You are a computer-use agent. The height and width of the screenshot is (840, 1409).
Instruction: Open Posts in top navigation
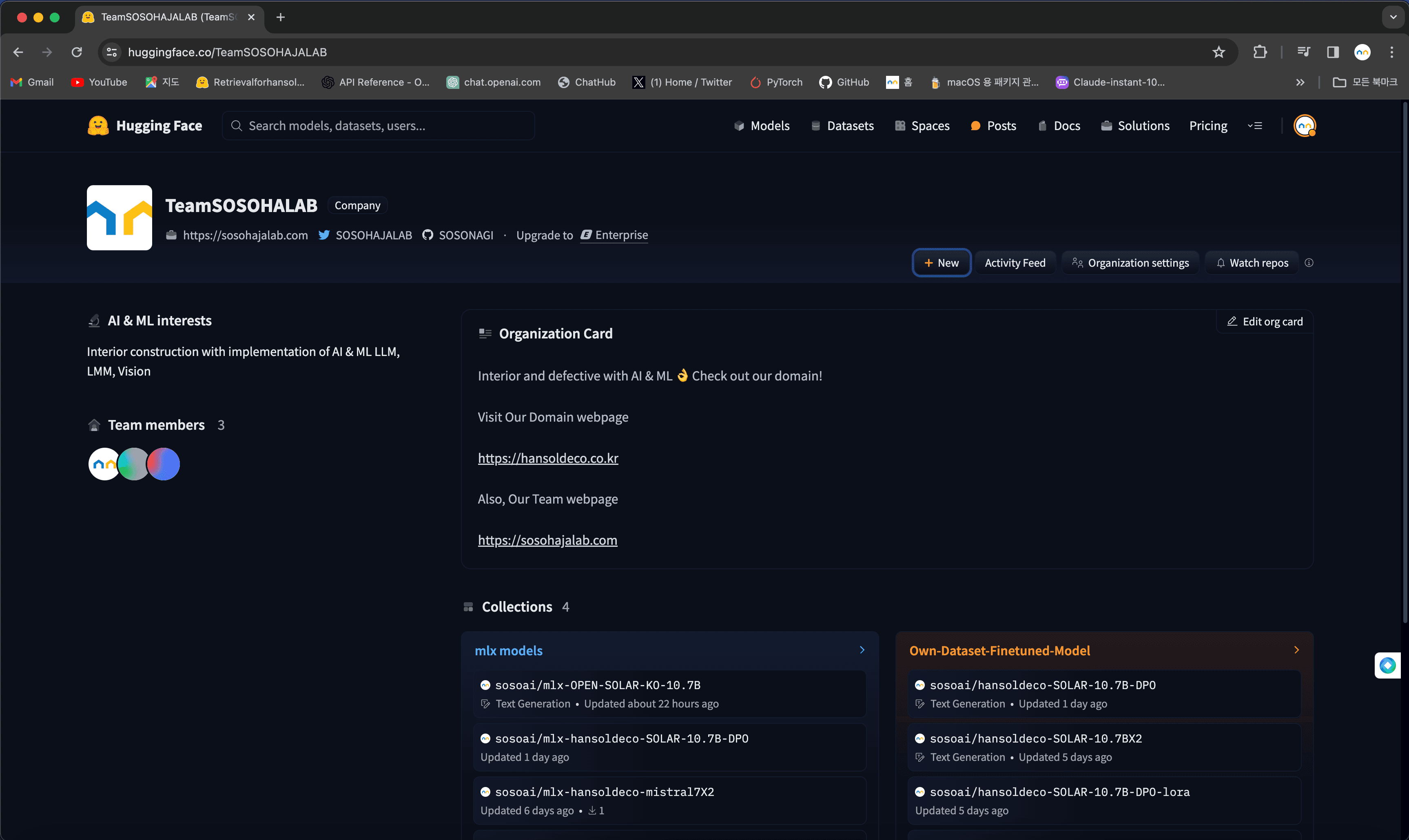click(x=993, y=126)
